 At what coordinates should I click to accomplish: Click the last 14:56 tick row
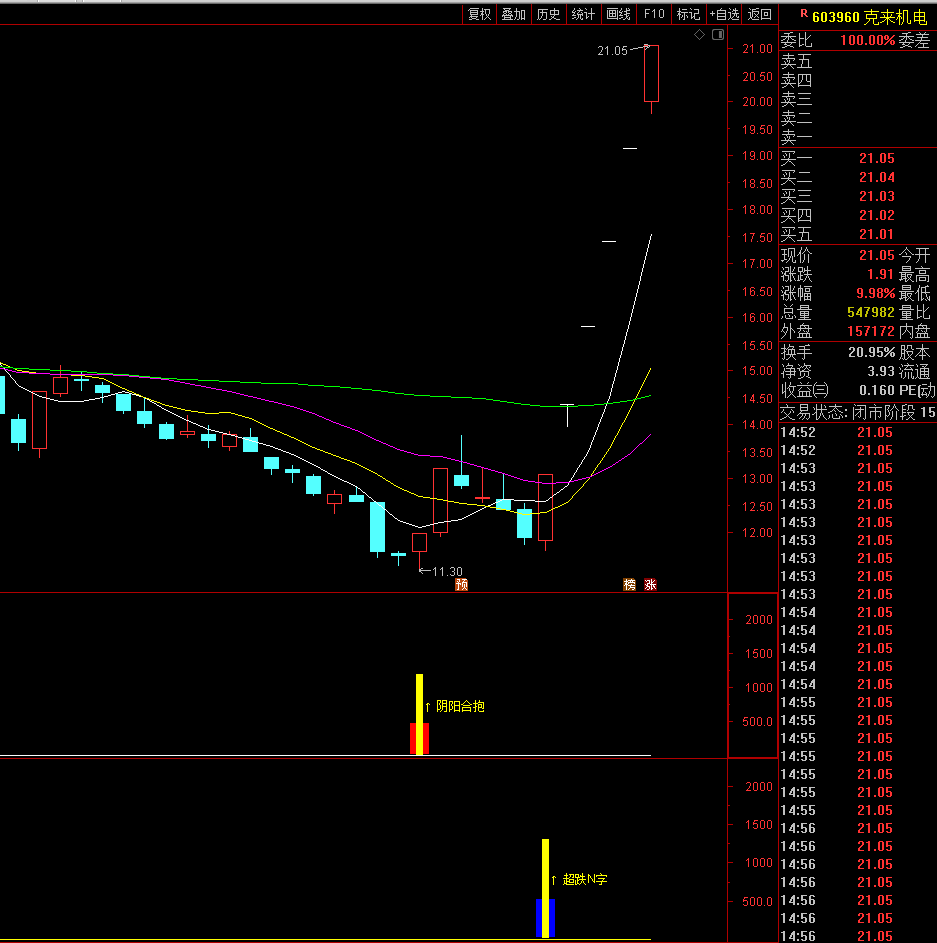[x=858, y=936]
